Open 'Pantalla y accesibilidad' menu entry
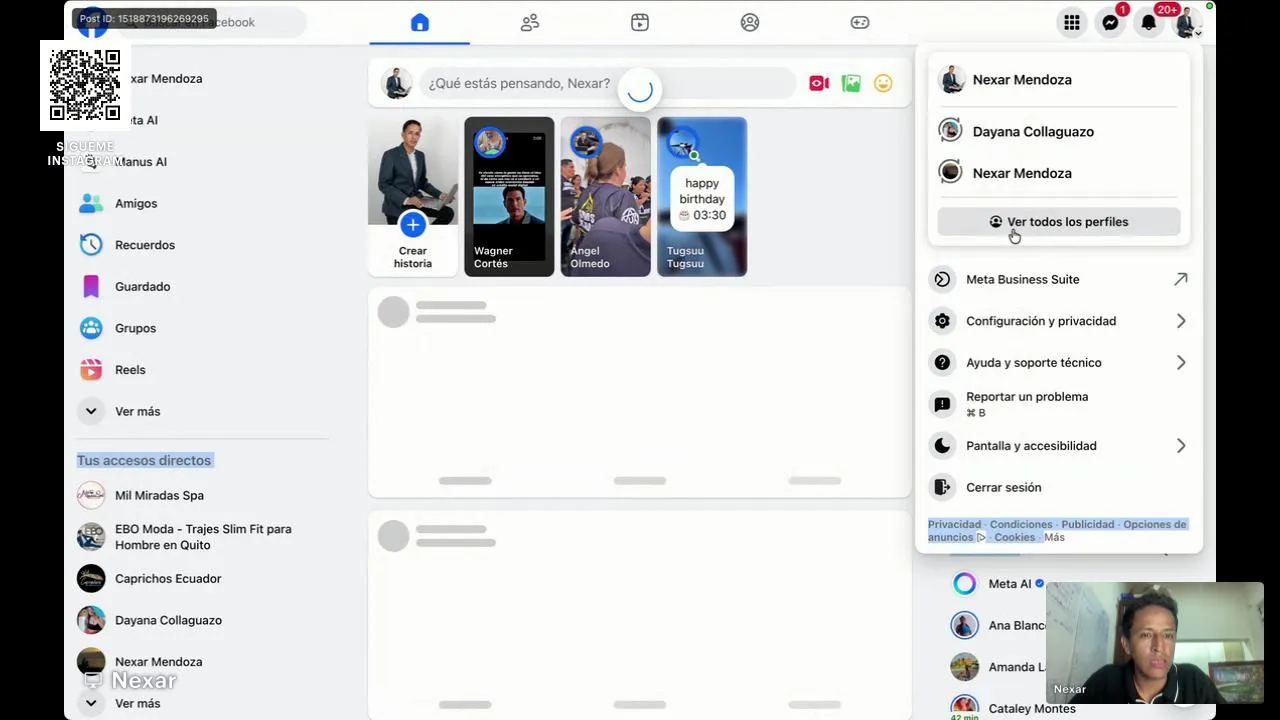This screenshot has height=720, width=1280. coord(1059,446)
